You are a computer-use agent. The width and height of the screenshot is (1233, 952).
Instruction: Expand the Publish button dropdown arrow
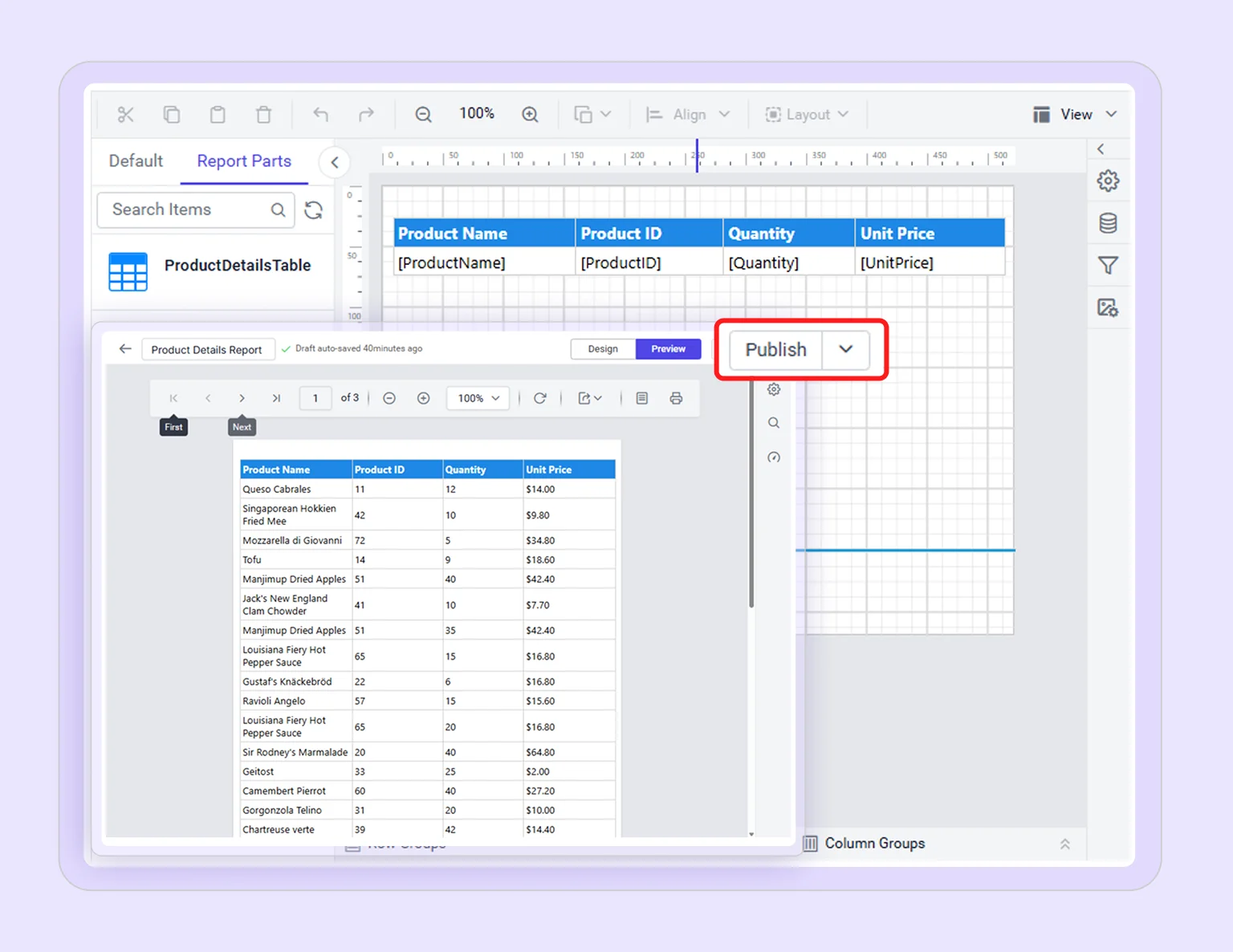point(845,350)
